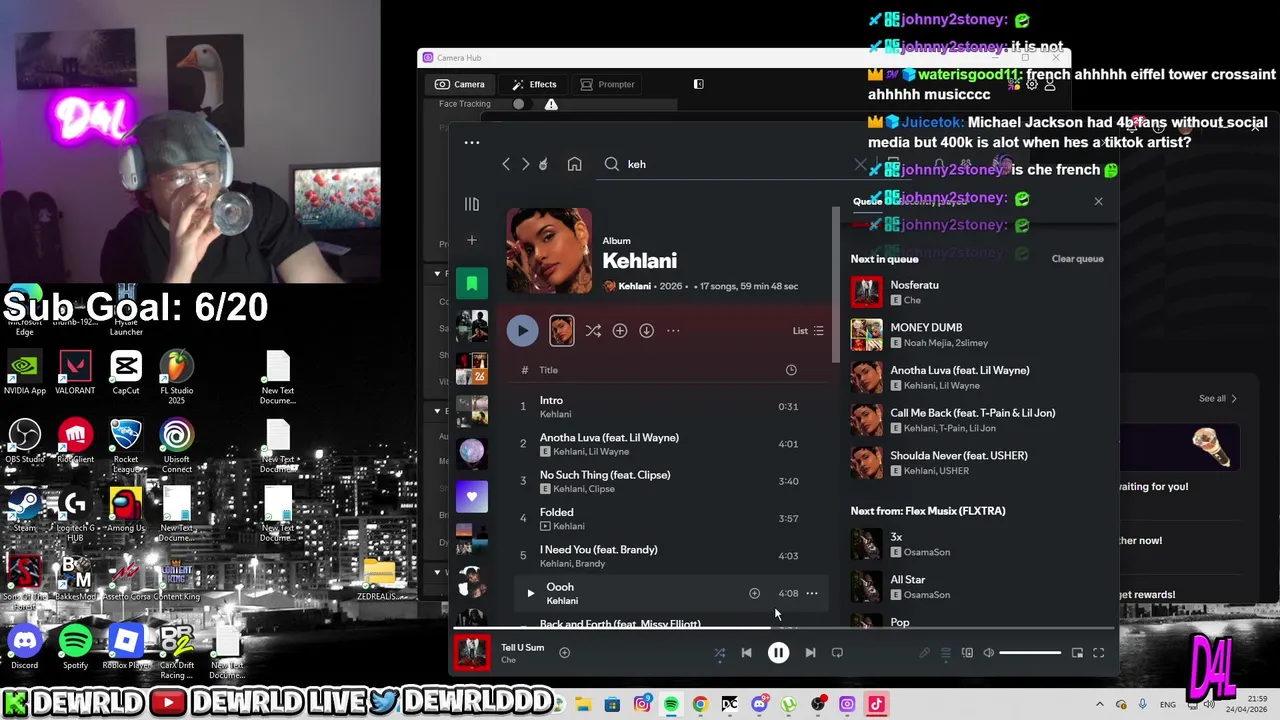Open more options for Kehlani album
The height and width of the screenshot is (720, 1280).
coord(673,331)
